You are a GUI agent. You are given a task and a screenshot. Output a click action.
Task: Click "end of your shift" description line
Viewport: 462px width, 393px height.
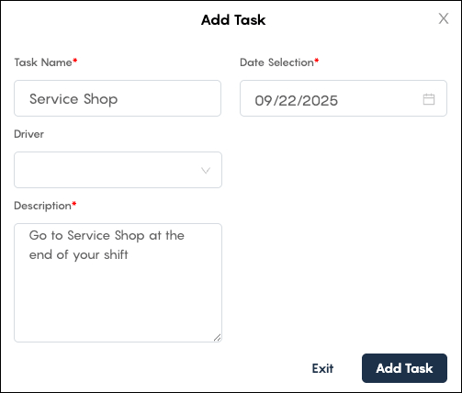78,255
